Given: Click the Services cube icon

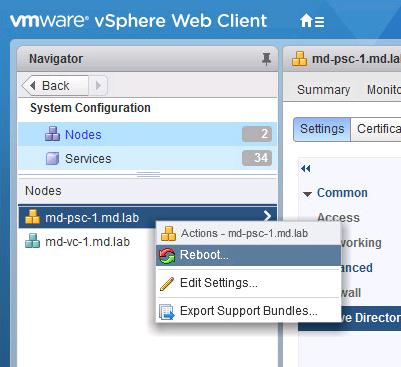Looking at the screenshot, I should 53,159.
